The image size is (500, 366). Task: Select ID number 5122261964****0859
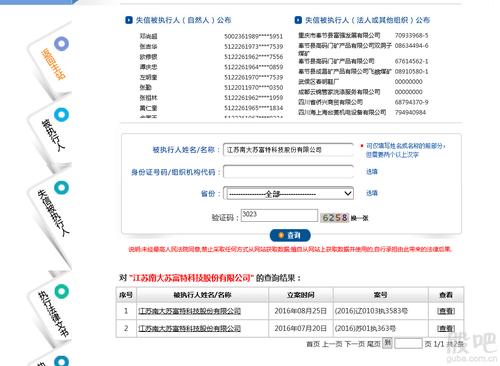(253, 67)
